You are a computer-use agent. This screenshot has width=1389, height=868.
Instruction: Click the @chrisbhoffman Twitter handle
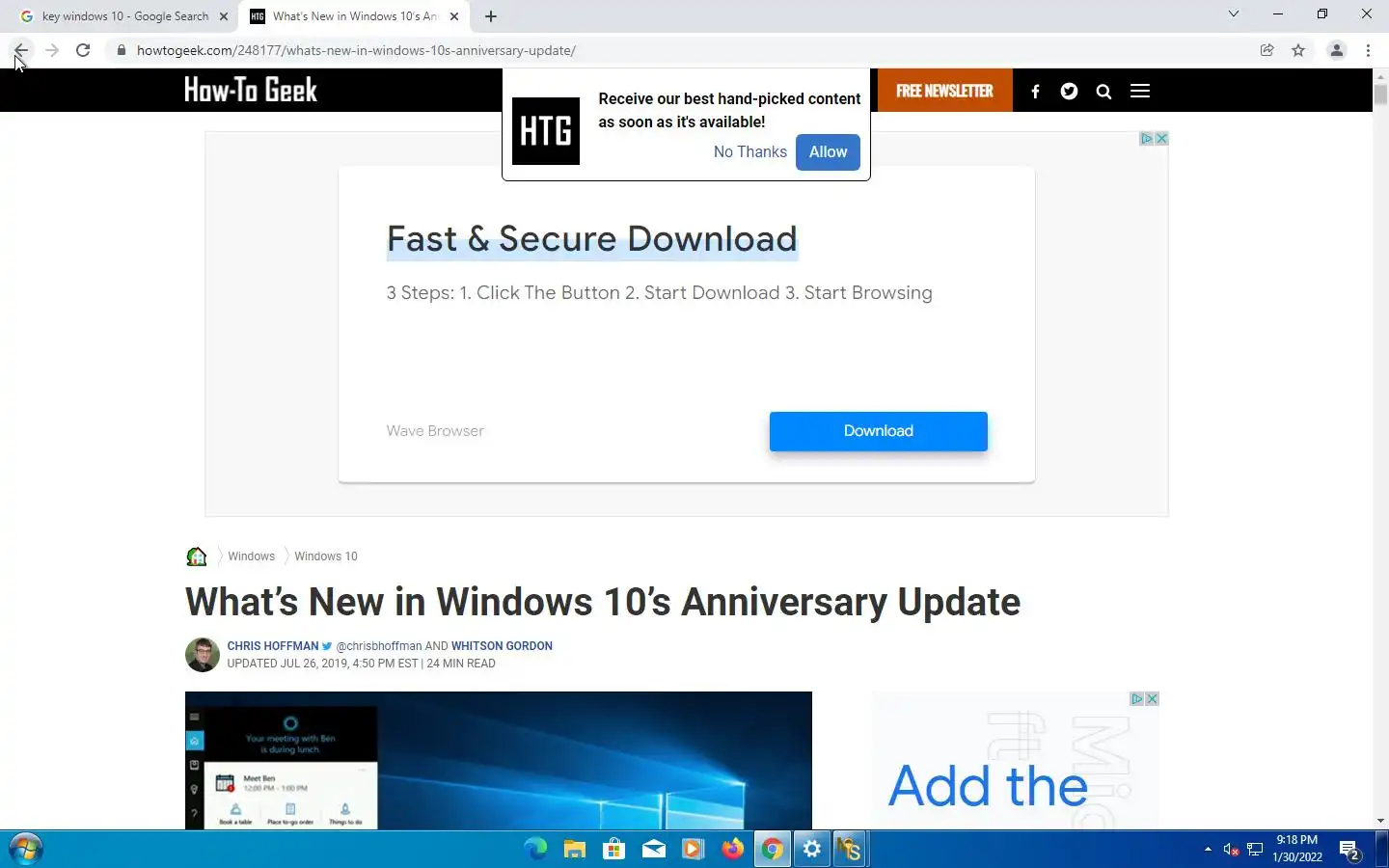click(378, 646)
